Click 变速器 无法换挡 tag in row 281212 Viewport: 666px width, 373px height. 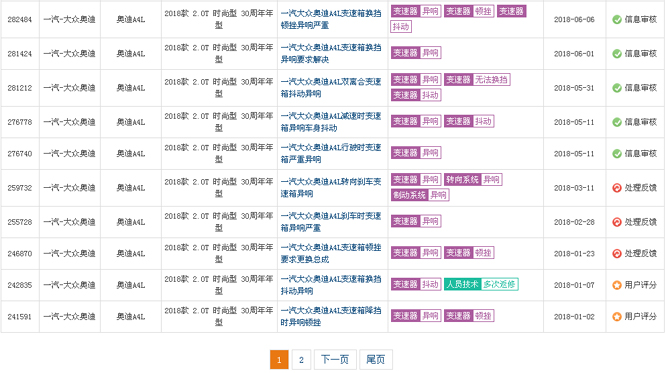pos(477,80)
